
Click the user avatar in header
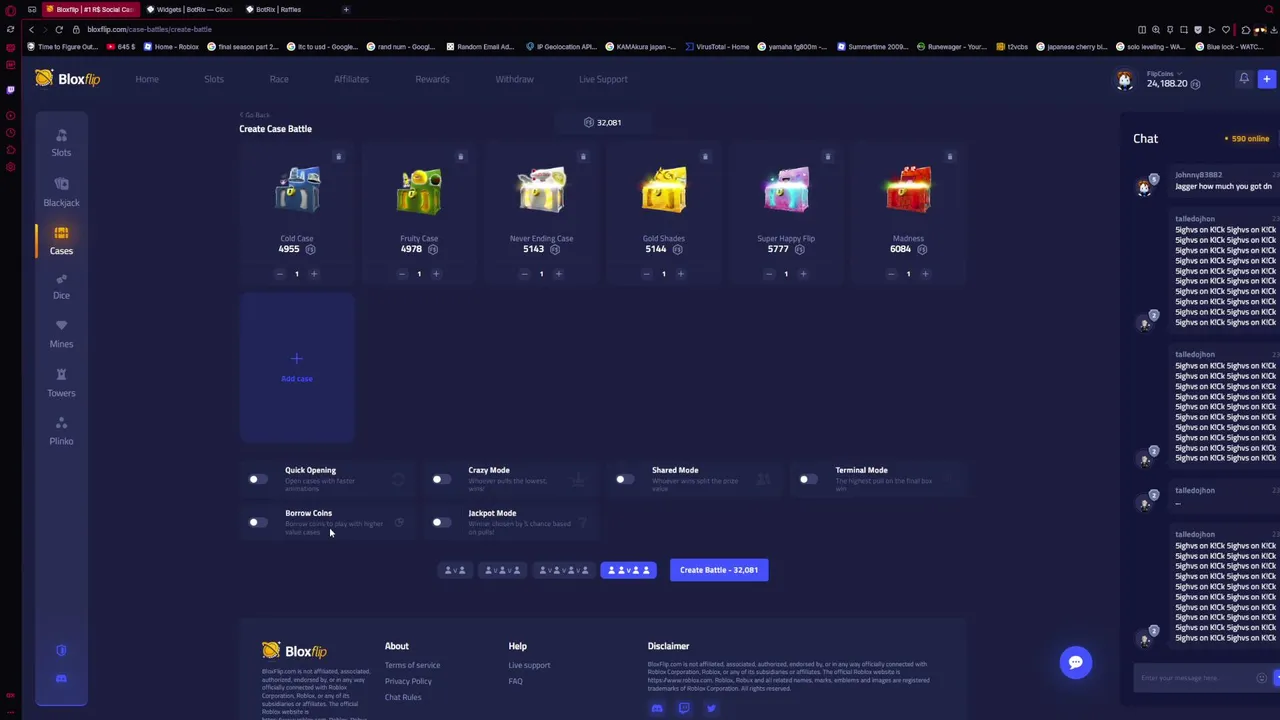coord(1125,81)
